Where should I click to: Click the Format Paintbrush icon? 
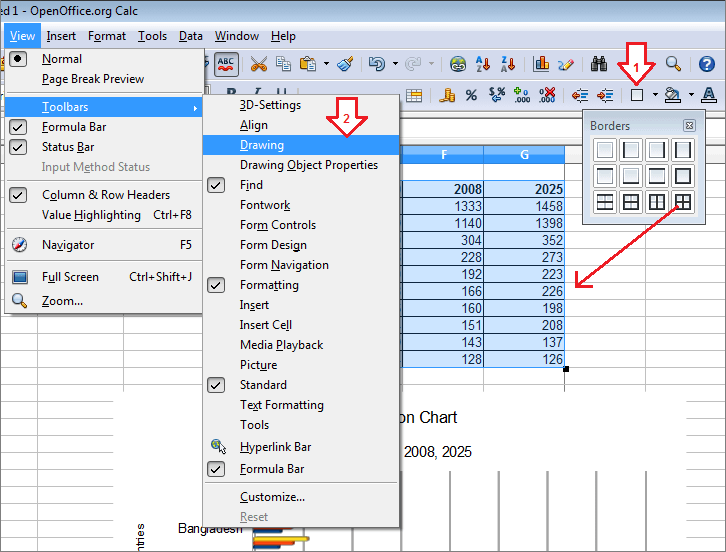click(x=345, y=64)
